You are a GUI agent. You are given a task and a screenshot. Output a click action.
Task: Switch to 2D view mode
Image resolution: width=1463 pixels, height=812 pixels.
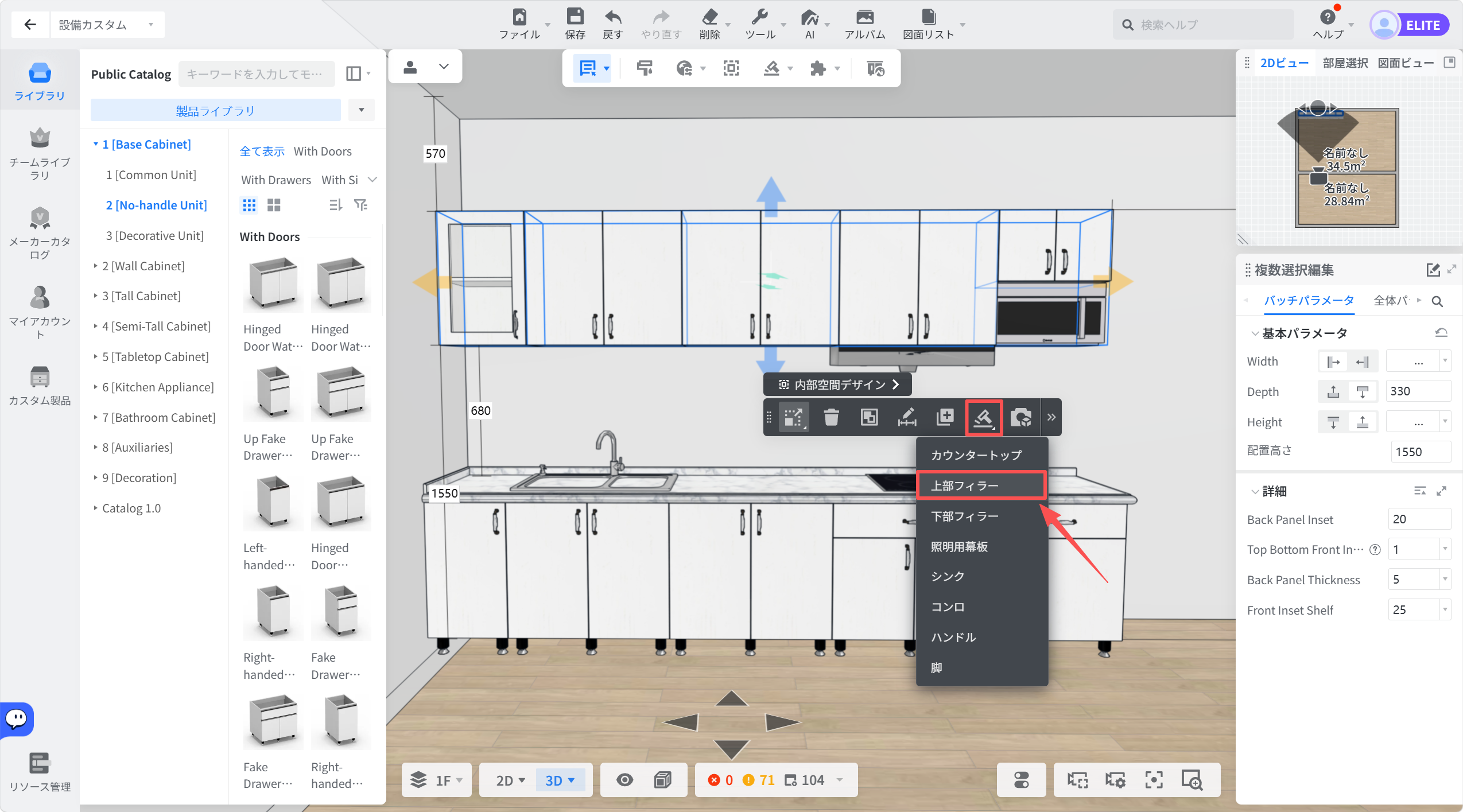click(x=510, y=780)
